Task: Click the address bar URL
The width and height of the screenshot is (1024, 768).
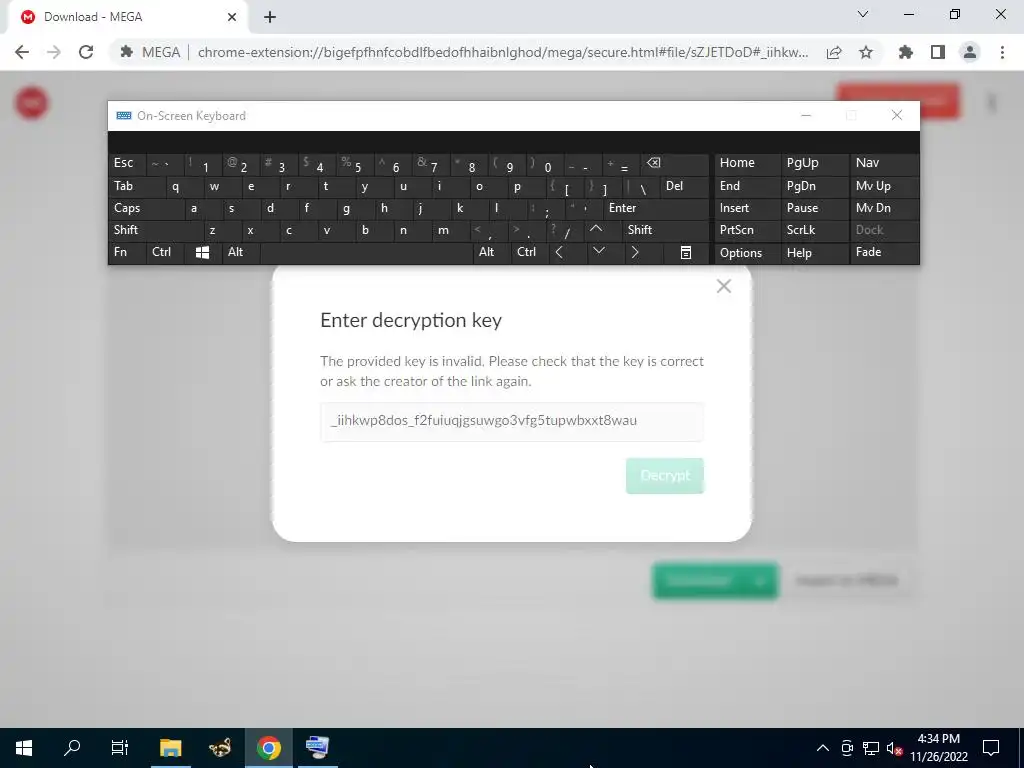Action: pyautogui.click(x=503, y=52)
